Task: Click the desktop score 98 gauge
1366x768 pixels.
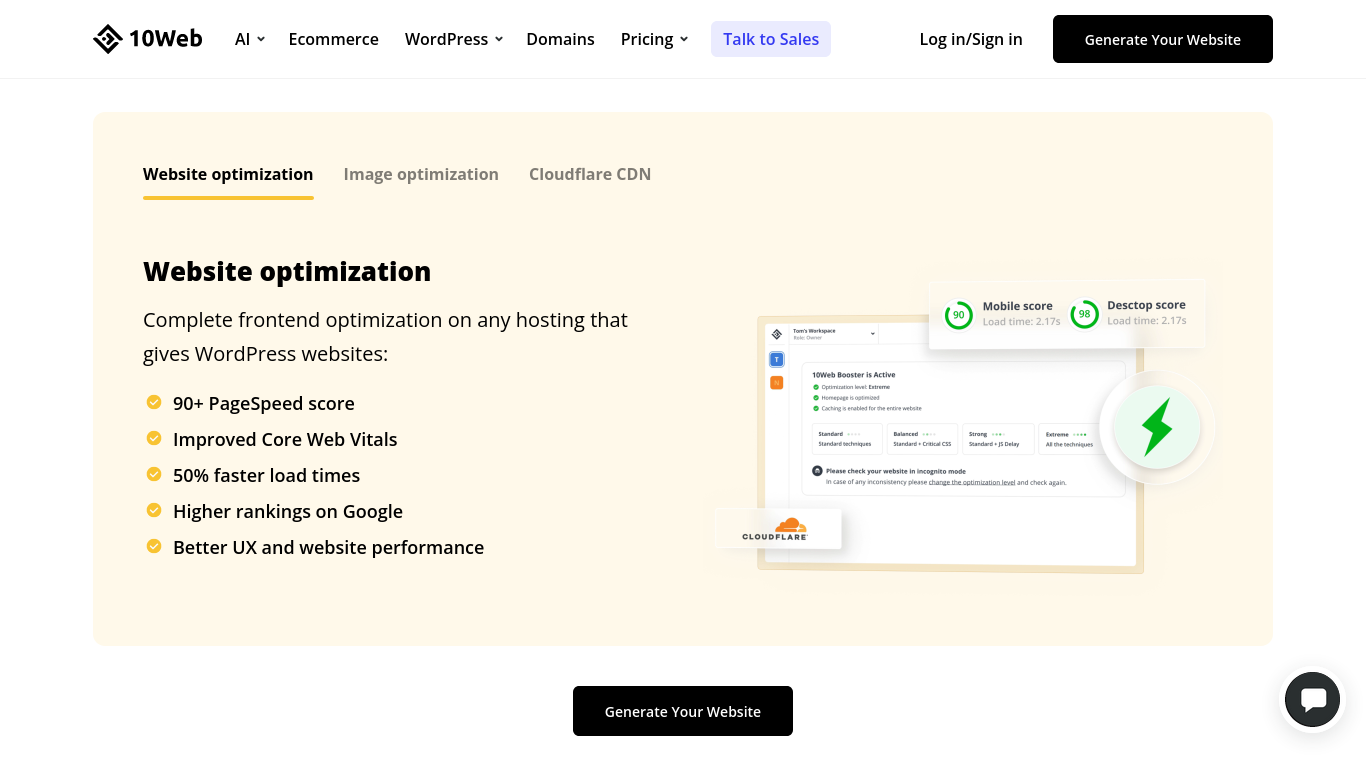Action: tap(1084, 314)
